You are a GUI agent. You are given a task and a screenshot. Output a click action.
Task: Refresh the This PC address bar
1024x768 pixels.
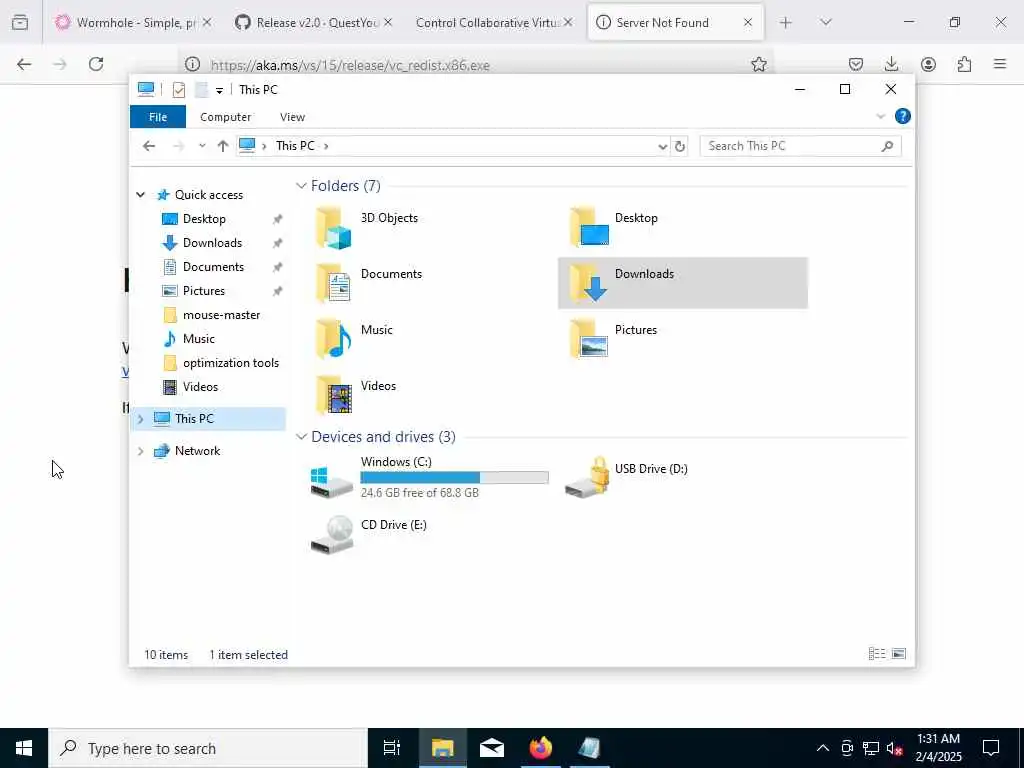(x=680, y=146)
